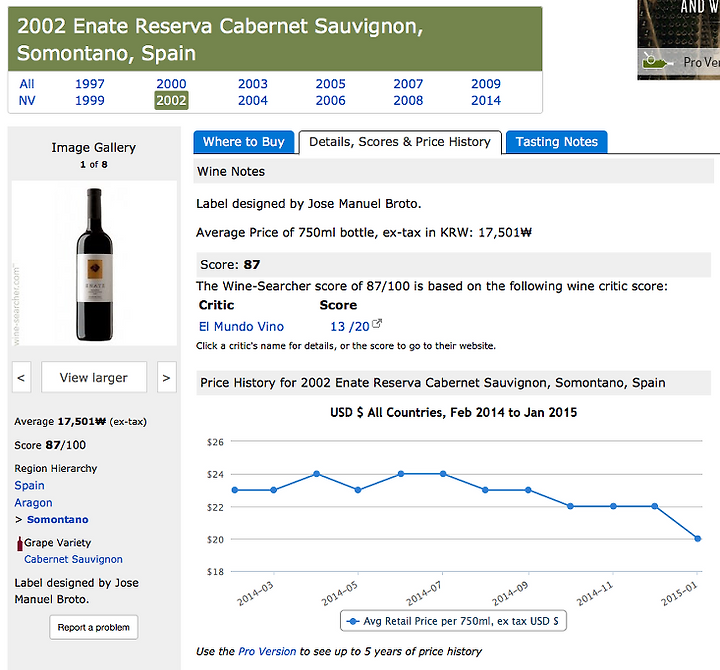Open the Somontano region link

pos(57,519)
